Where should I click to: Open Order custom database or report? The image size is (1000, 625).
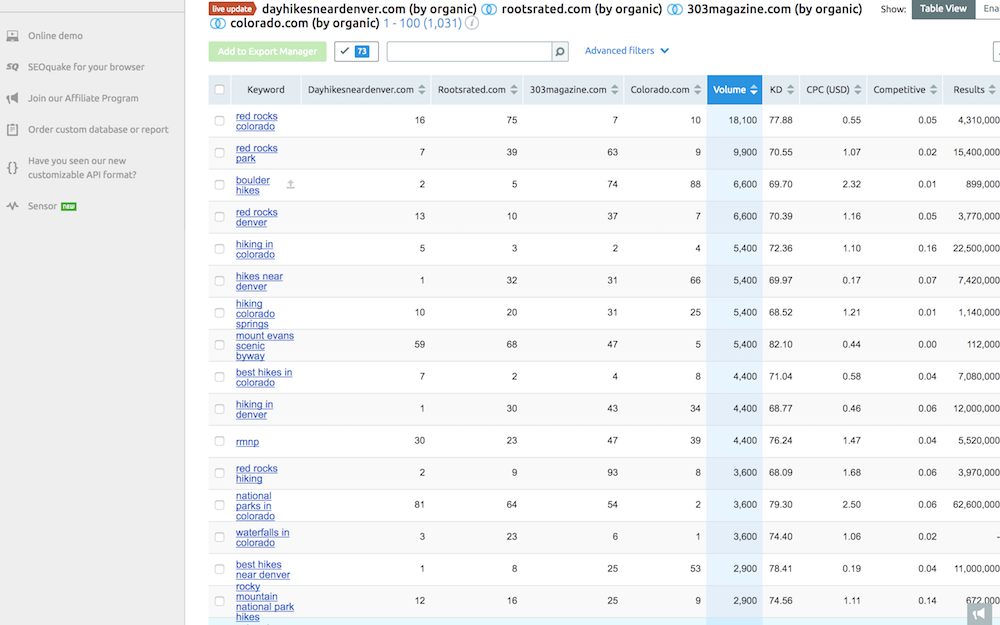pos(98,129)
